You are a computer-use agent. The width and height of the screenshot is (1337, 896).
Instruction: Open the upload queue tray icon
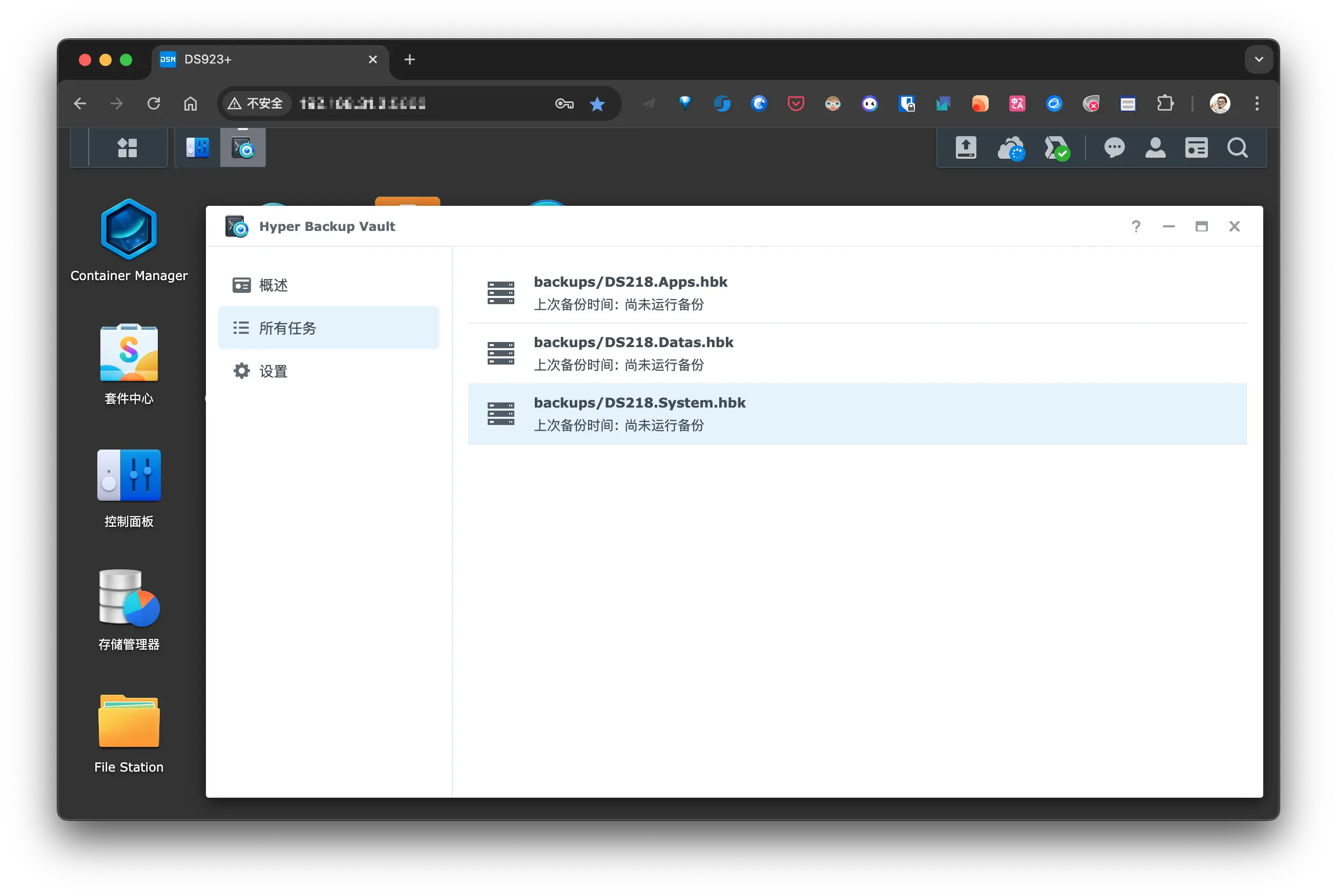tap(966, 148)
